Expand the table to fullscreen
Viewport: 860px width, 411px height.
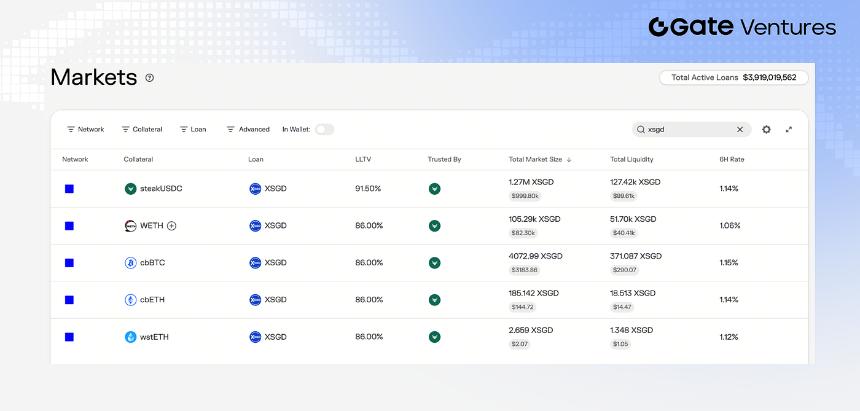click(789, 130)
